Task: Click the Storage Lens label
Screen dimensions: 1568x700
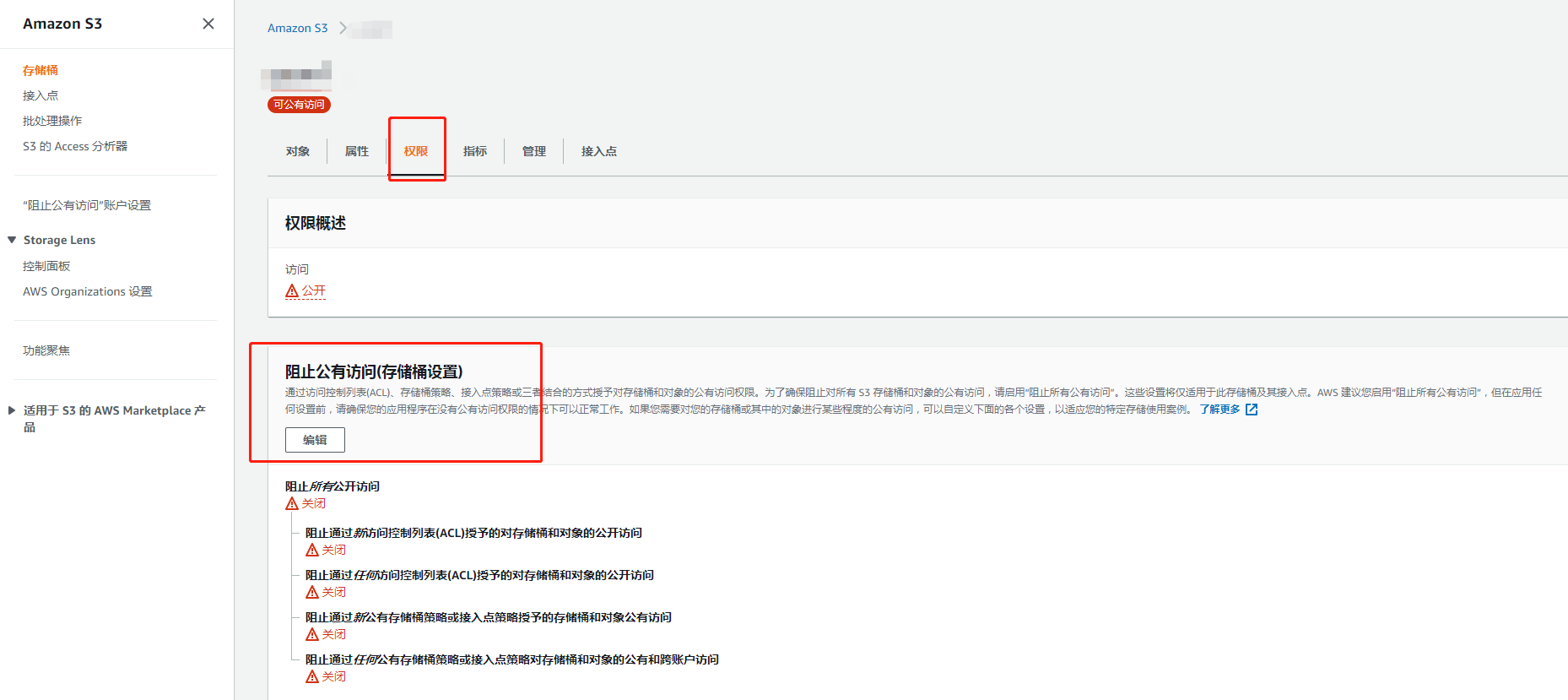Action: tap(59, 240)
